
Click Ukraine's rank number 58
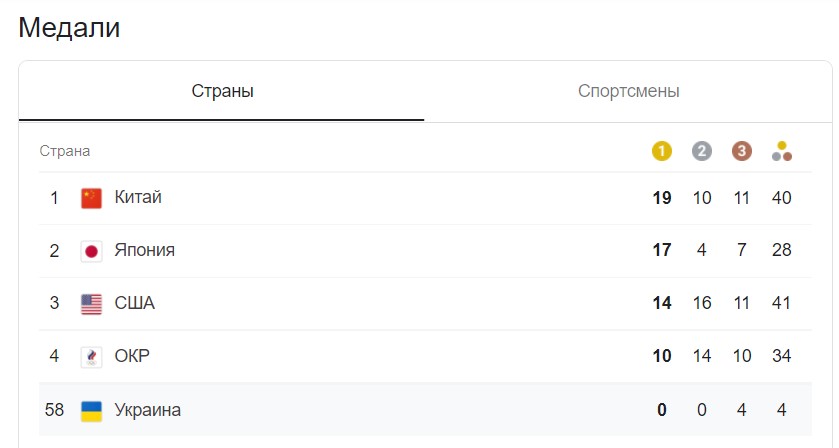pos(54,410)
